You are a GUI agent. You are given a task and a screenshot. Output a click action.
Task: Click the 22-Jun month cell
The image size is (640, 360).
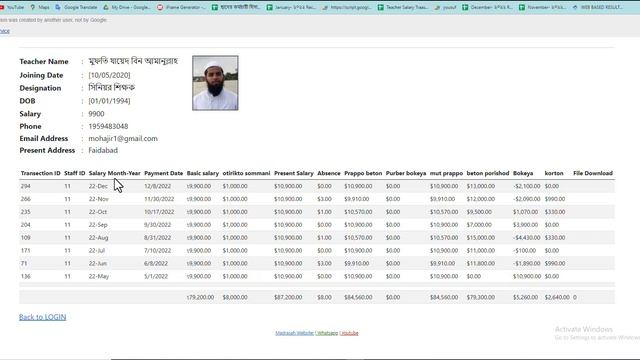[x=98, y=263]
